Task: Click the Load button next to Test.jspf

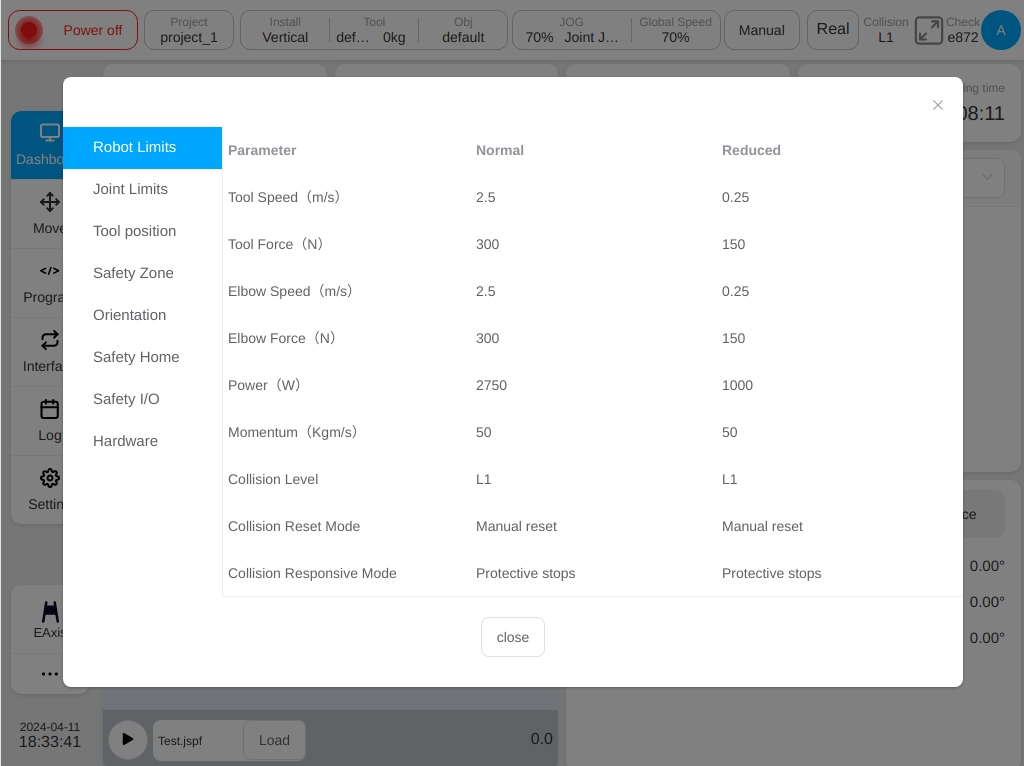Action: pos(274,741)
